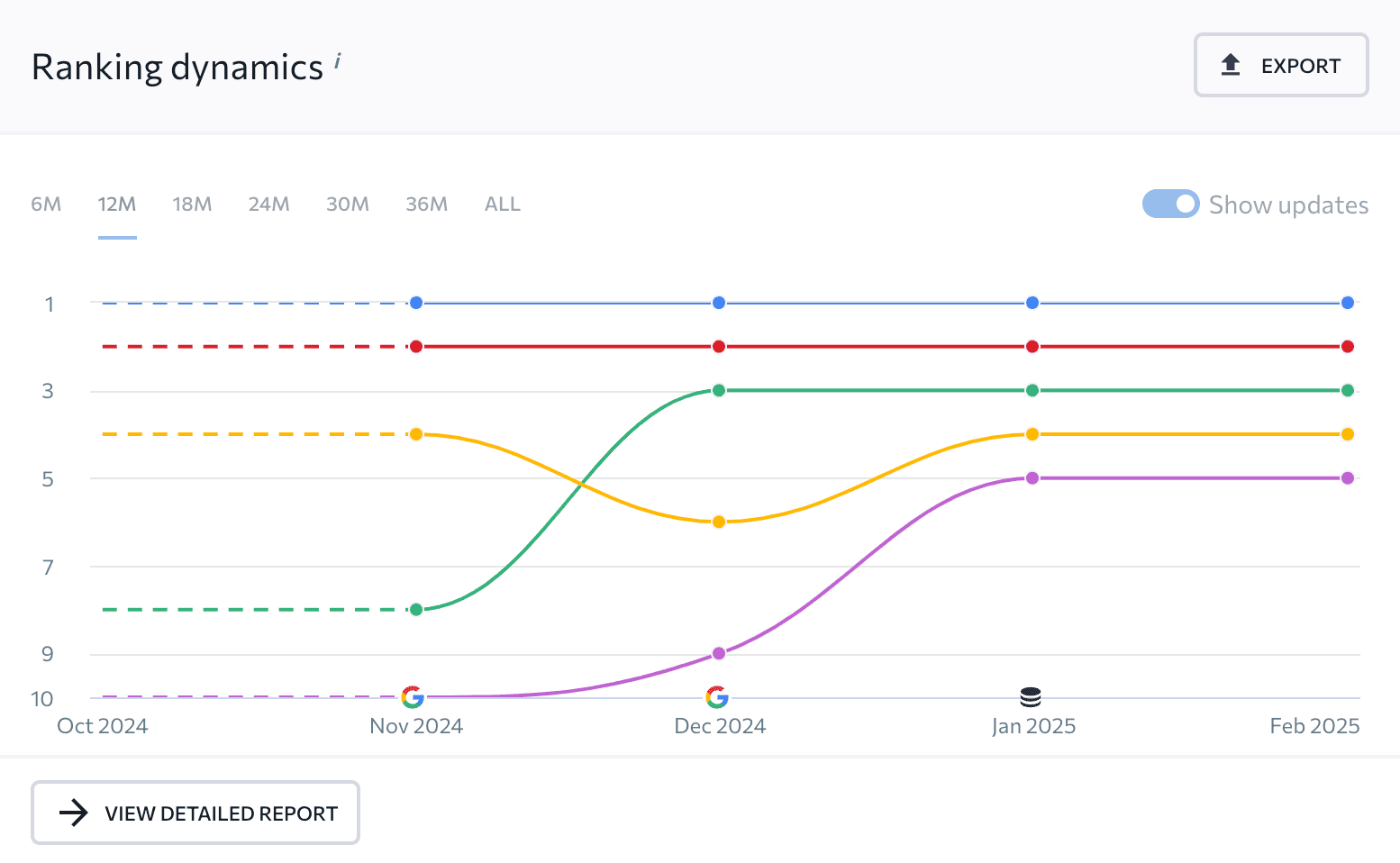
Task: Click the Google update icon at Dec 2024
Action: (717, 697)
